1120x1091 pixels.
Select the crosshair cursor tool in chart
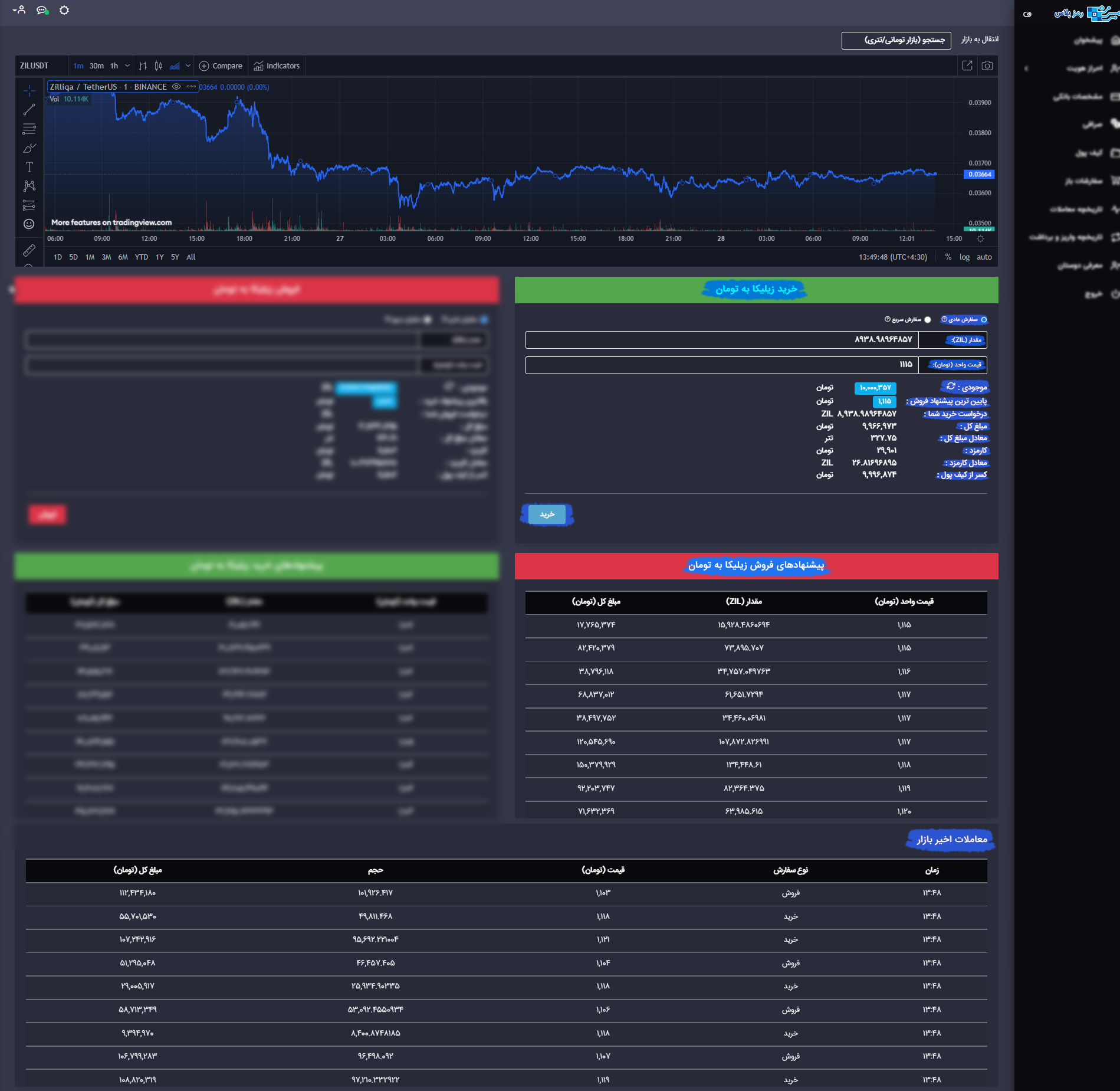pos(29,91)
